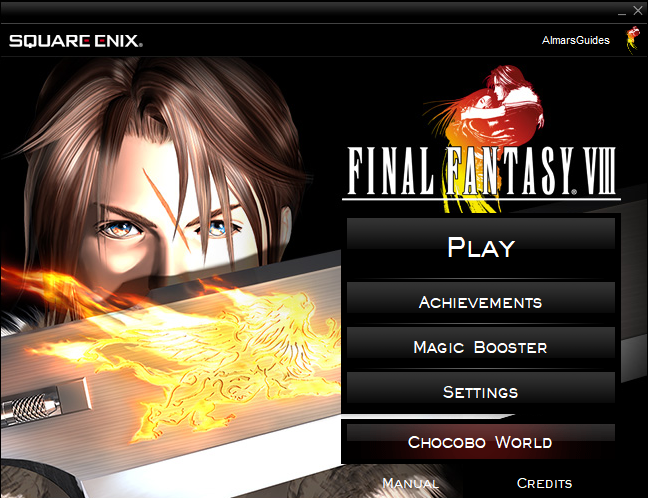The width and height of the screenshot is (648, 498).
Task: Open the Magic Booster option
Action: click(481, 347)
